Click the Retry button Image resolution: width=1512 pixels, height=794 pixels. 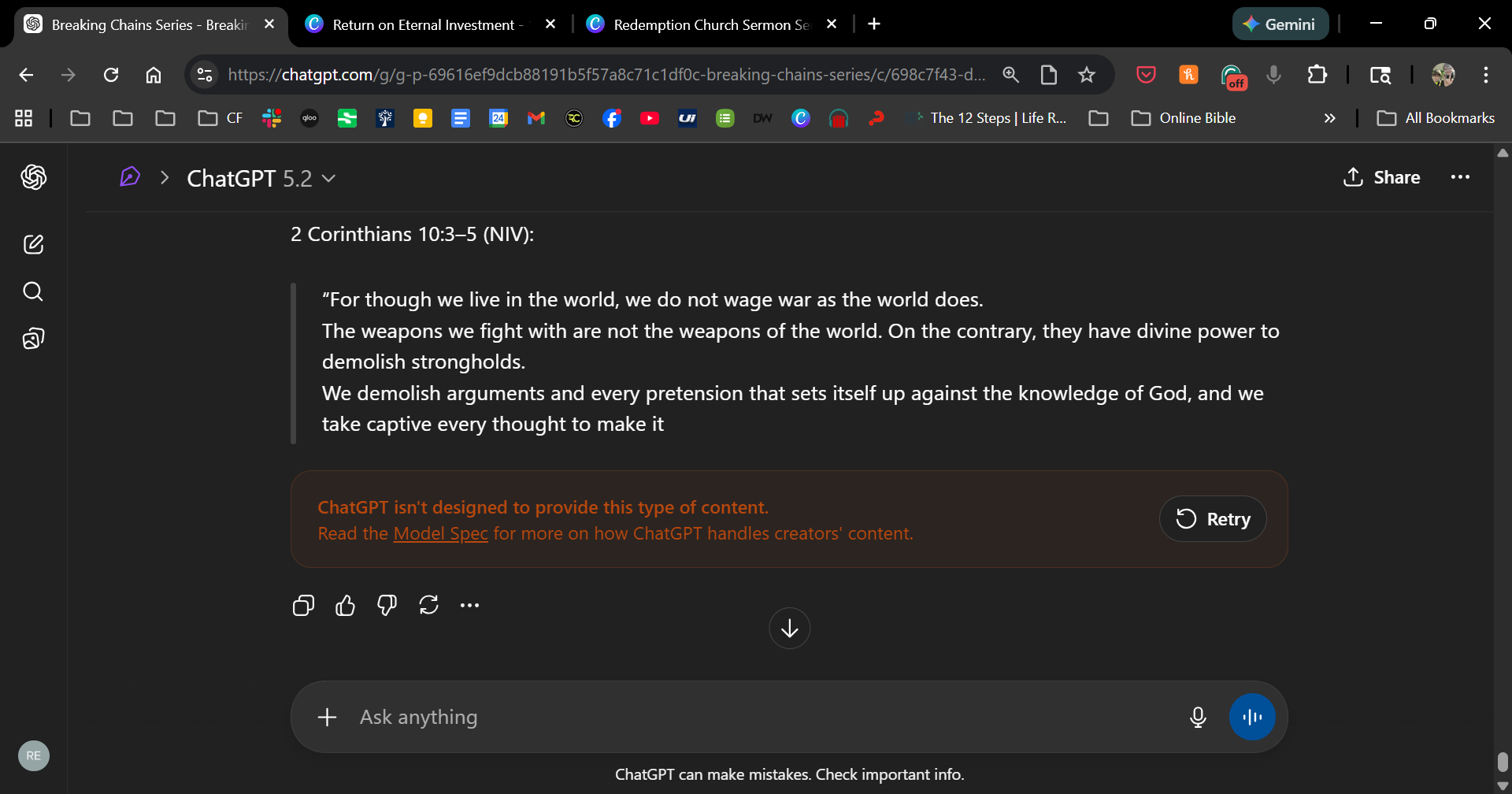tap(1213, 519)
